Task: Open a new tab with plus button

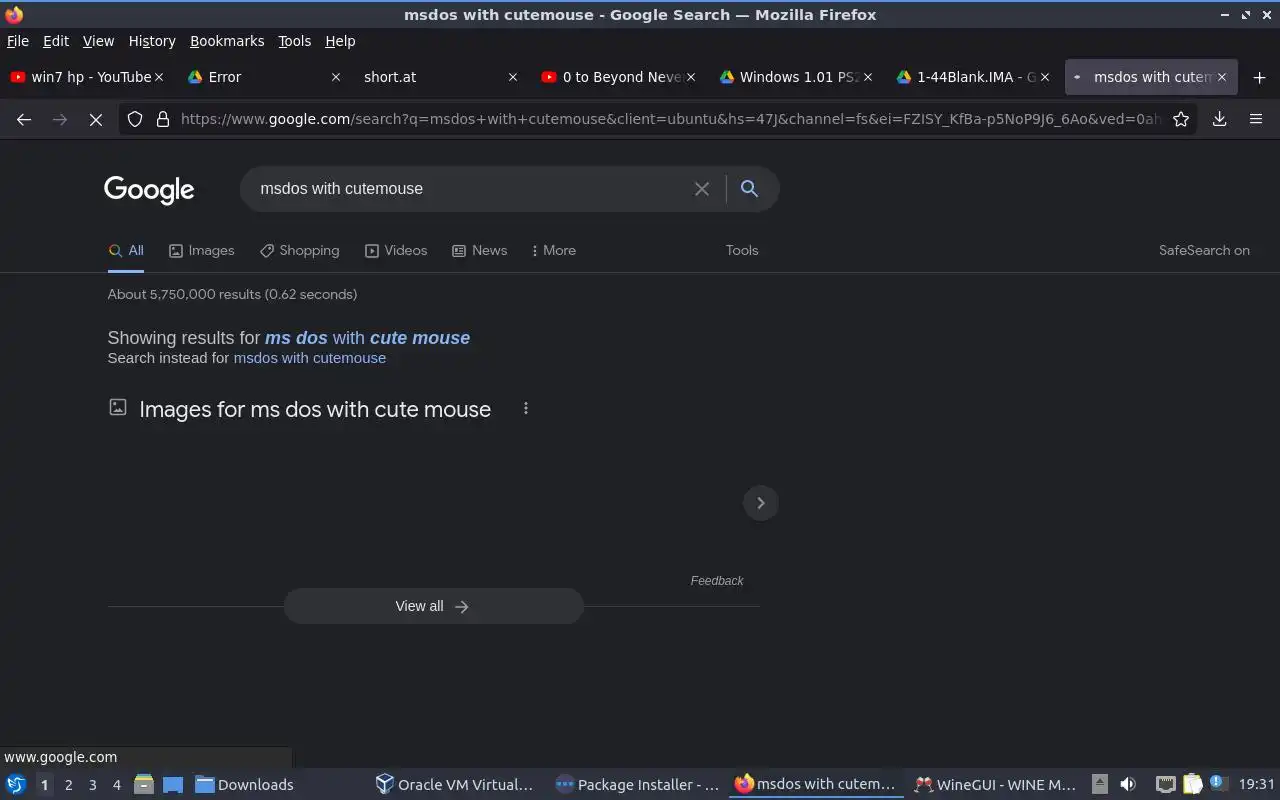Action: [1259, 77]
